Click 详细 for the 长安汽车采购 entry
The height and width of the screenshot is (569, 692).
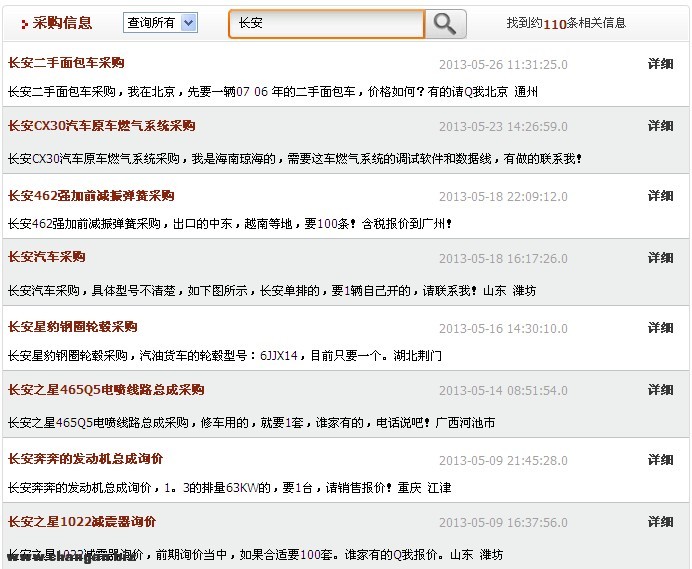pos(660,258)
